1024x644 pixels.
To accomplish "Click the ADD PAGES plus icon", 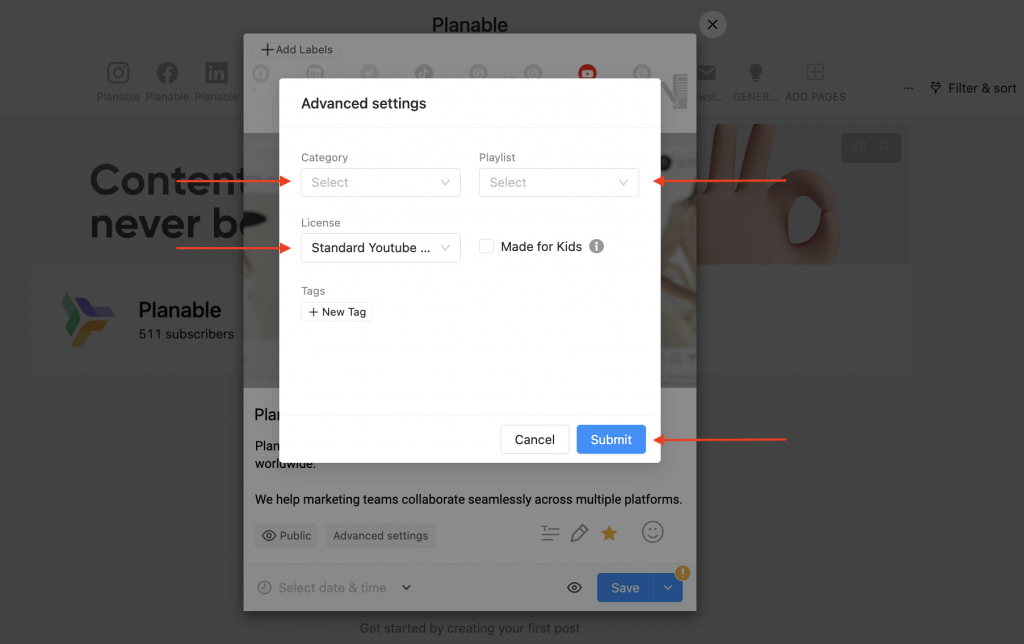I will 815,72.
